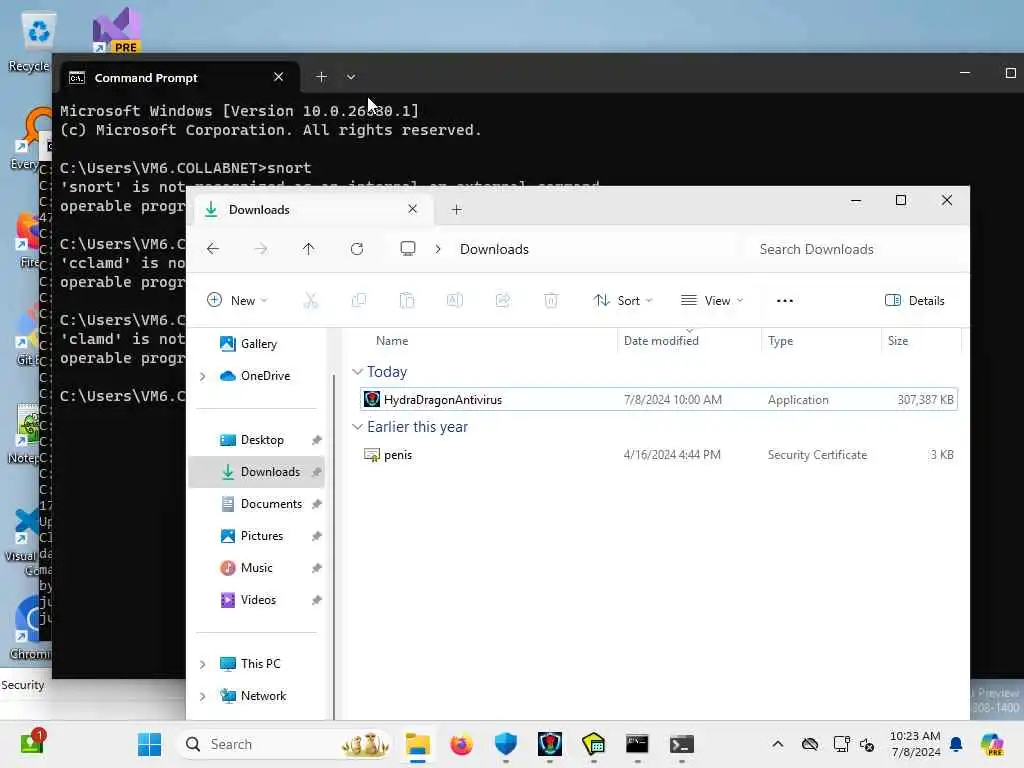Collapse the Today group
This screenshot has height=768, width=1024.
point(357,372)
